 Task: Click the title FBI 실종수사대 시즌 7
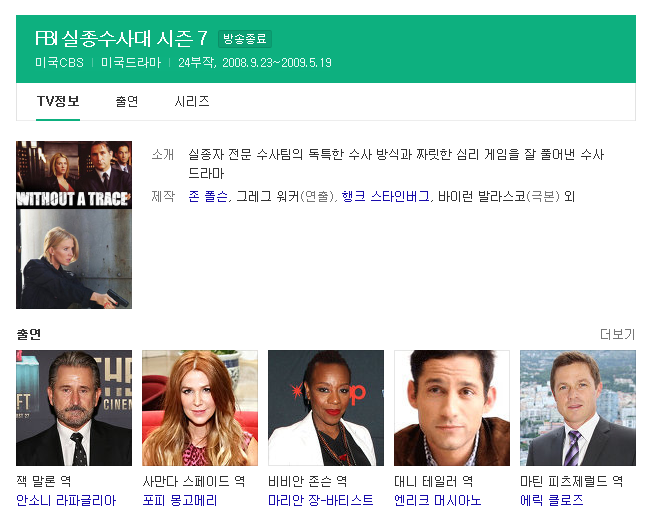click(x=121, y=38)
